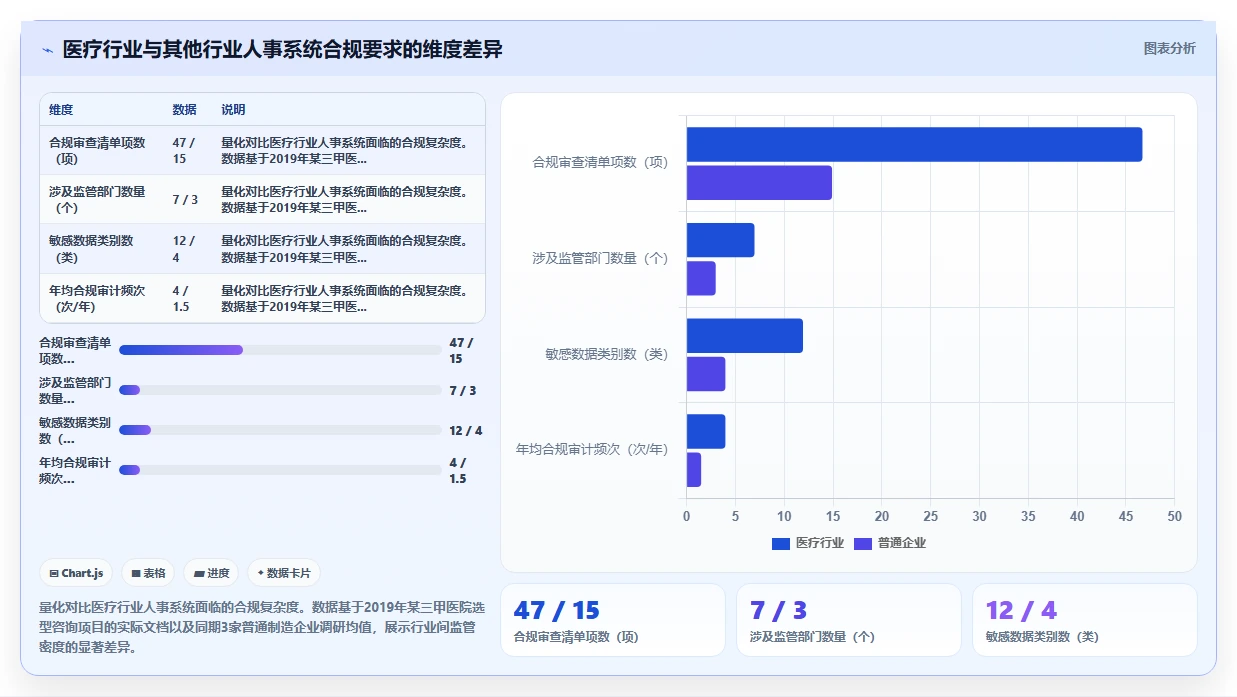Click the 年均合规审计频次 progress bar
Viewport: 1237px width, 697px height.
280,470
